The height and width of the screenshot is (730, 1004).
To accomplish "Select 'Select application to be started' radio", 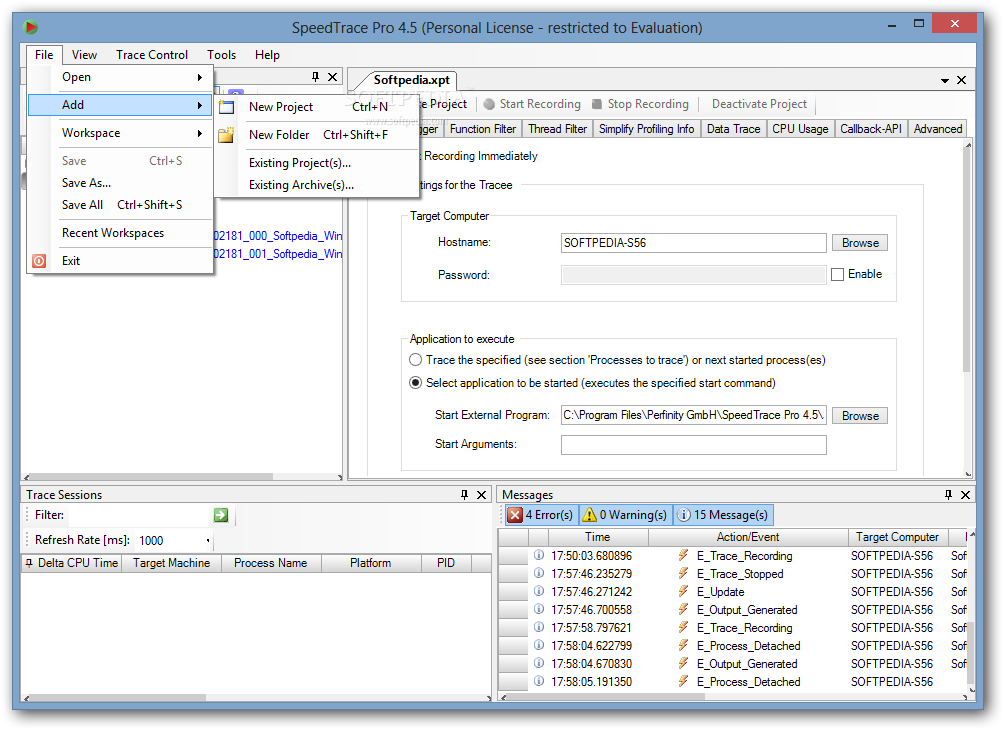I will coord(416,383).
